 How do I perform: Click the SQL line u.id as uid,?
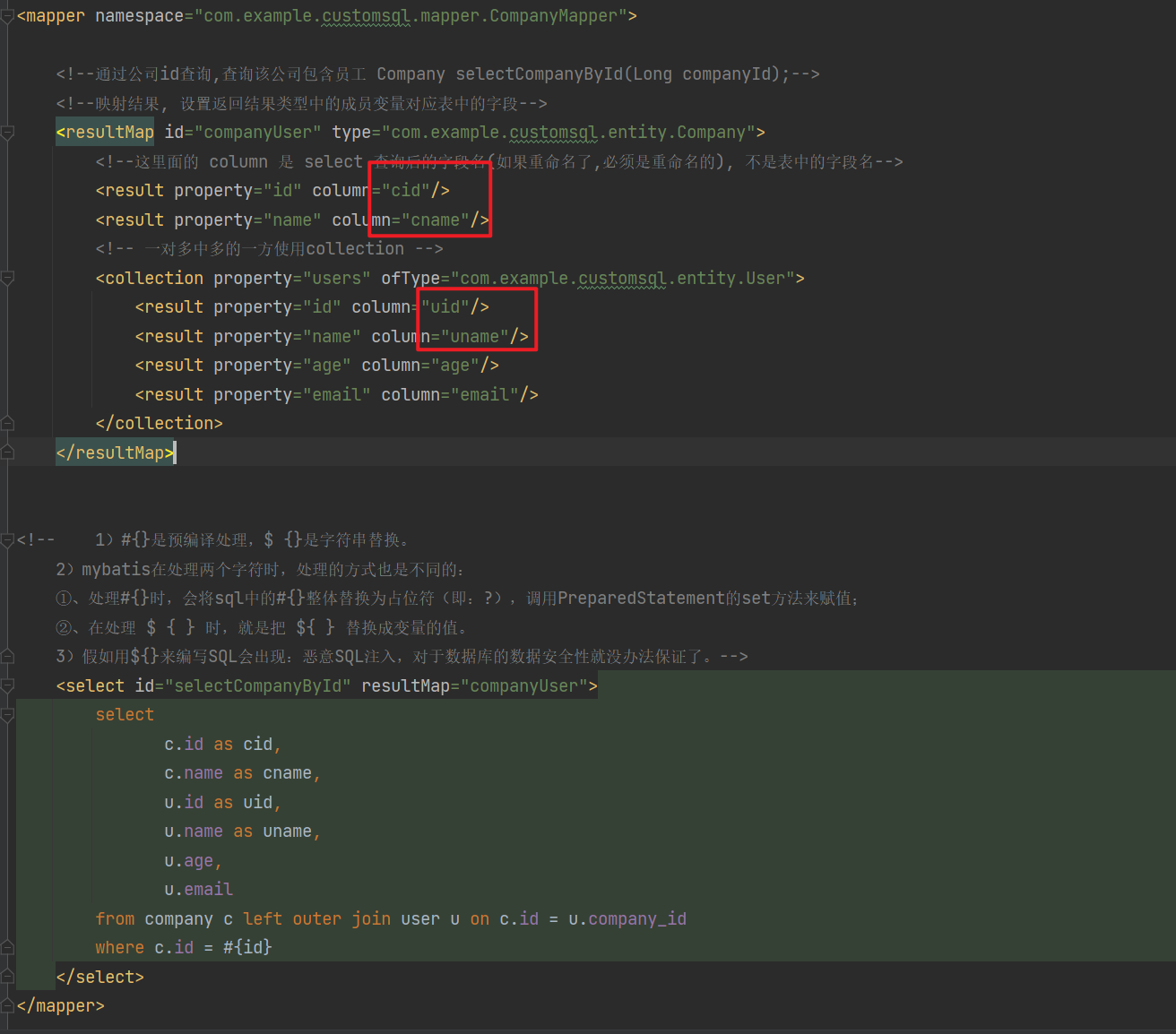pyautogui.click(x=223, y=803)
